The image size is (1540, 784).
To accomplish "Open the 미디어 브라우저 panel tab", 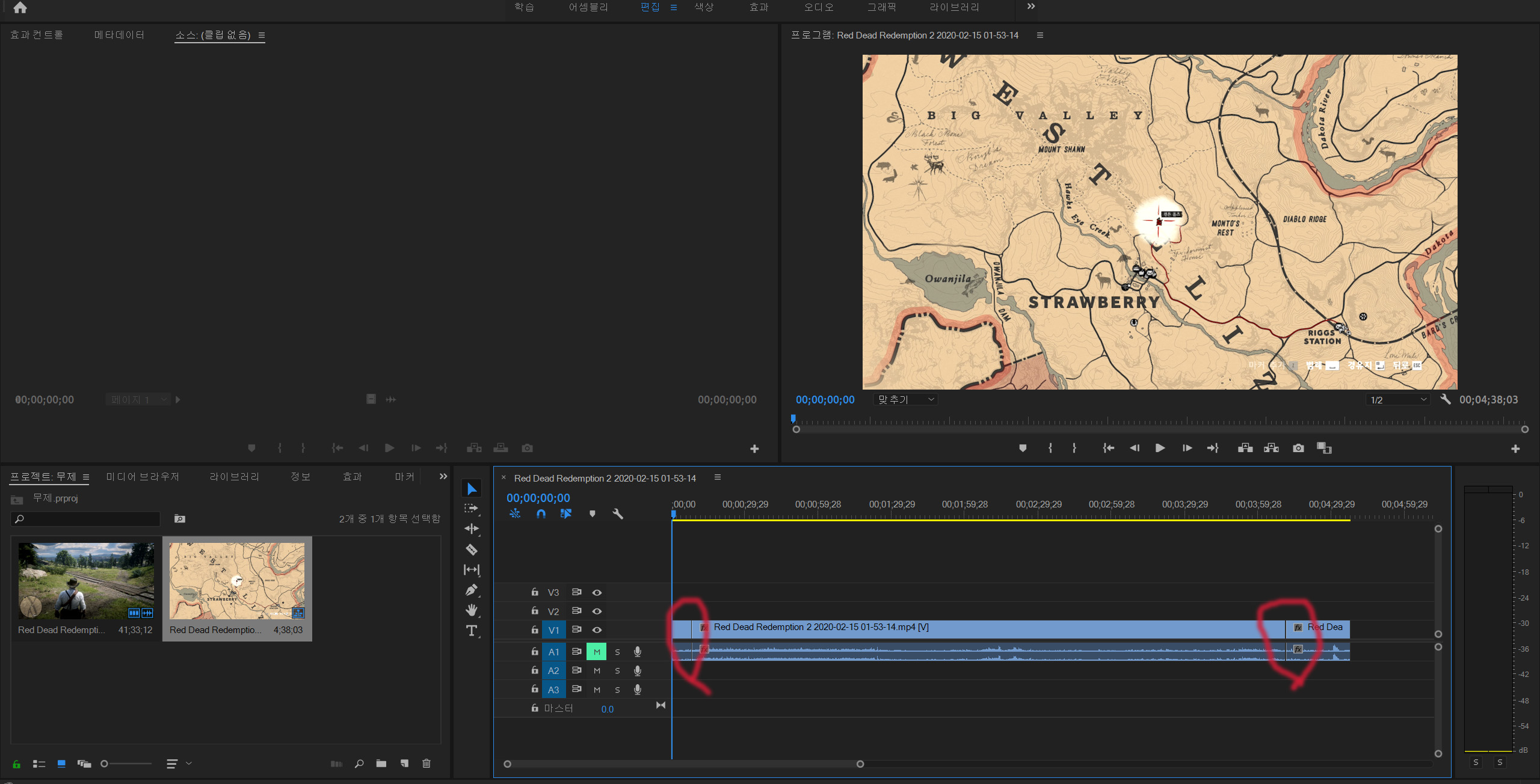I will pos(143,477).
